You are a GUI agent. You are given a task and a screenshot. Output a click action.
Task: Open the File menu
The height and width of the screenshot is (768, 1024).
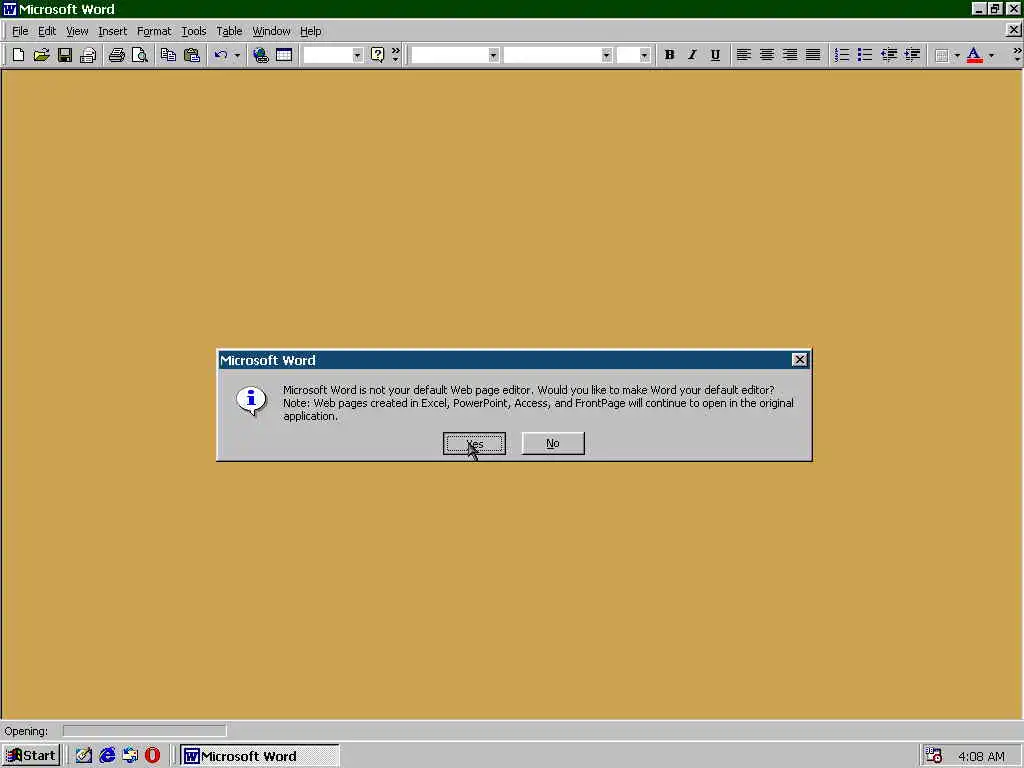click(20, 31)
